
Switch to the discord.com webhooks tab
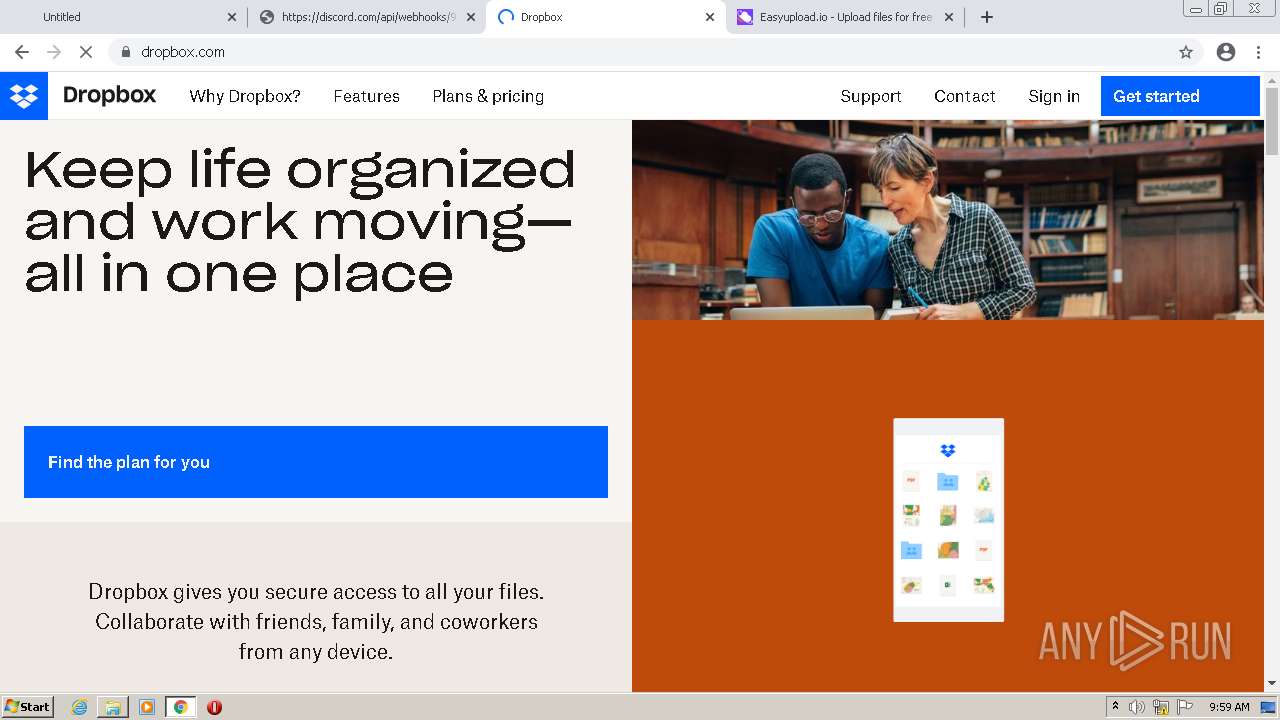[366, 17]
